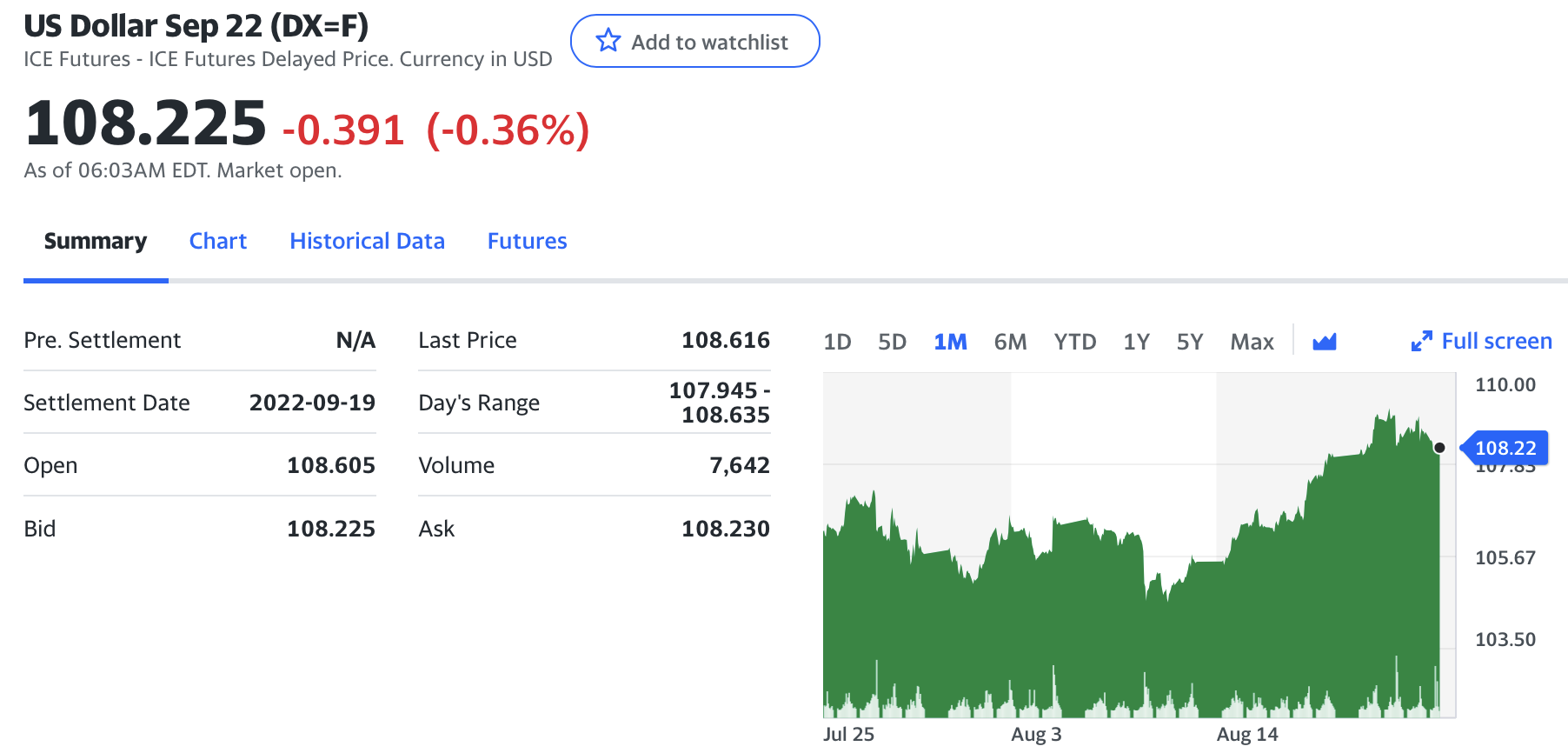Select the Summary tab
Screen dimensions: 1568x753
96,241
